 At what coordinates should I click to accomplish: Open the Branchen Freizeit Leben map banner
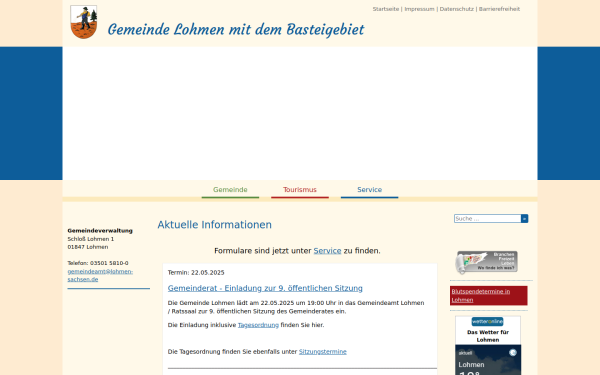coord(487,262)
